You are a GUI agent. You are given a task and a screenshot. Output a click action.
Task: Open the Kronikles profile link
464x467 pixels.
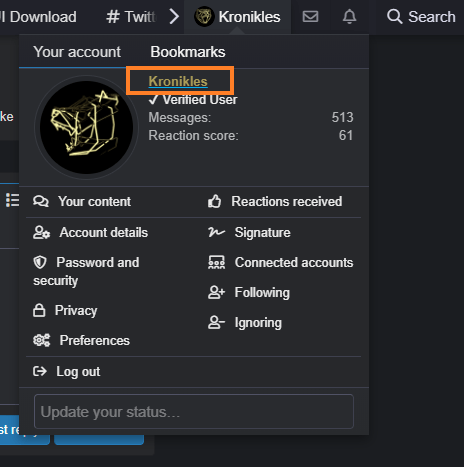tap(178, 81)
